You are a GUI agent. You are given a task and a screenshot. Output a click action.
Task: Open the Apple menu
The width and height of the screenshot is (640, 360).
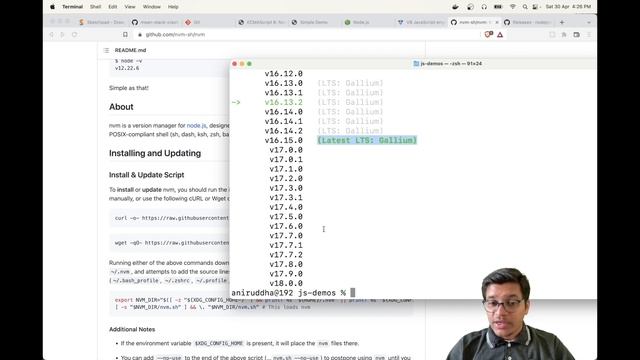coord(52,7)
